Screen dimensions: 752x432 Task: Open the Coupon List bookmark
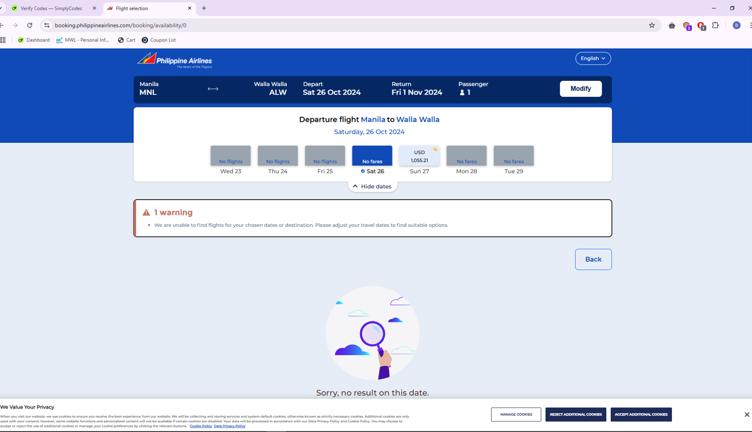coord(159,40)
